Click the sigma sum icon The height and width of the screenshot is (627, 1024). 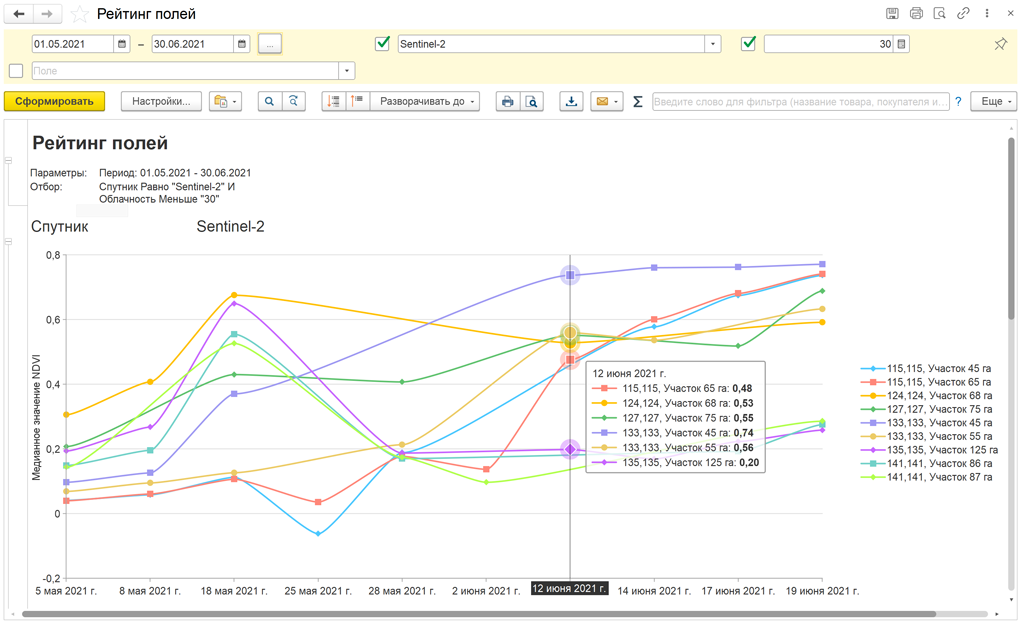637,101
